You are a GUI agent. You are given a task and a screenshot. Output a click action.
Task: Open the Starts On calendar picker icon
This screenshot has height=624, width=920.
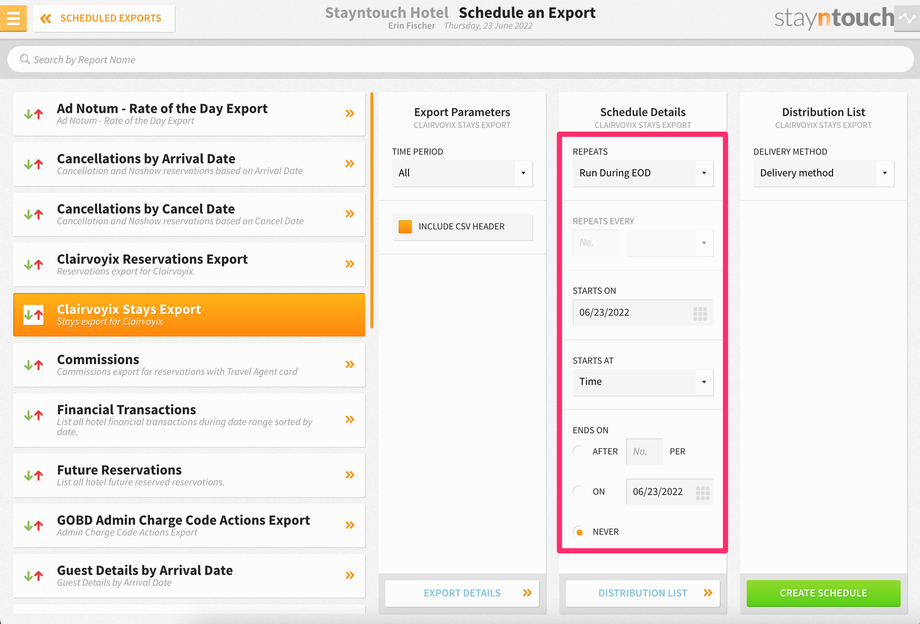pos(700,313)
